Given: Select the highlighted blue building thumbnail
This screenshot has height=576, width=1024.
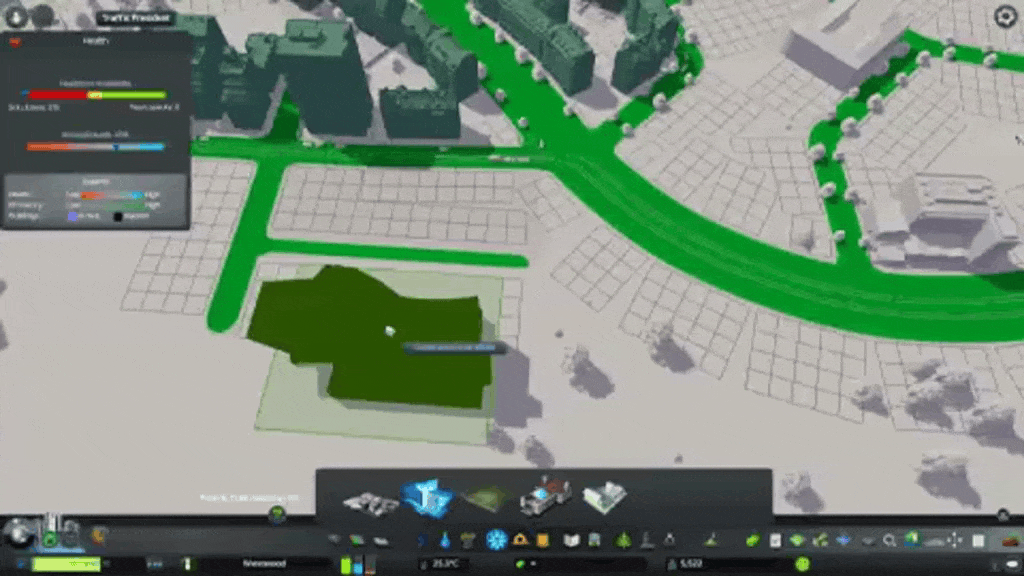Looking at the screenshot, I should [427, 496].
